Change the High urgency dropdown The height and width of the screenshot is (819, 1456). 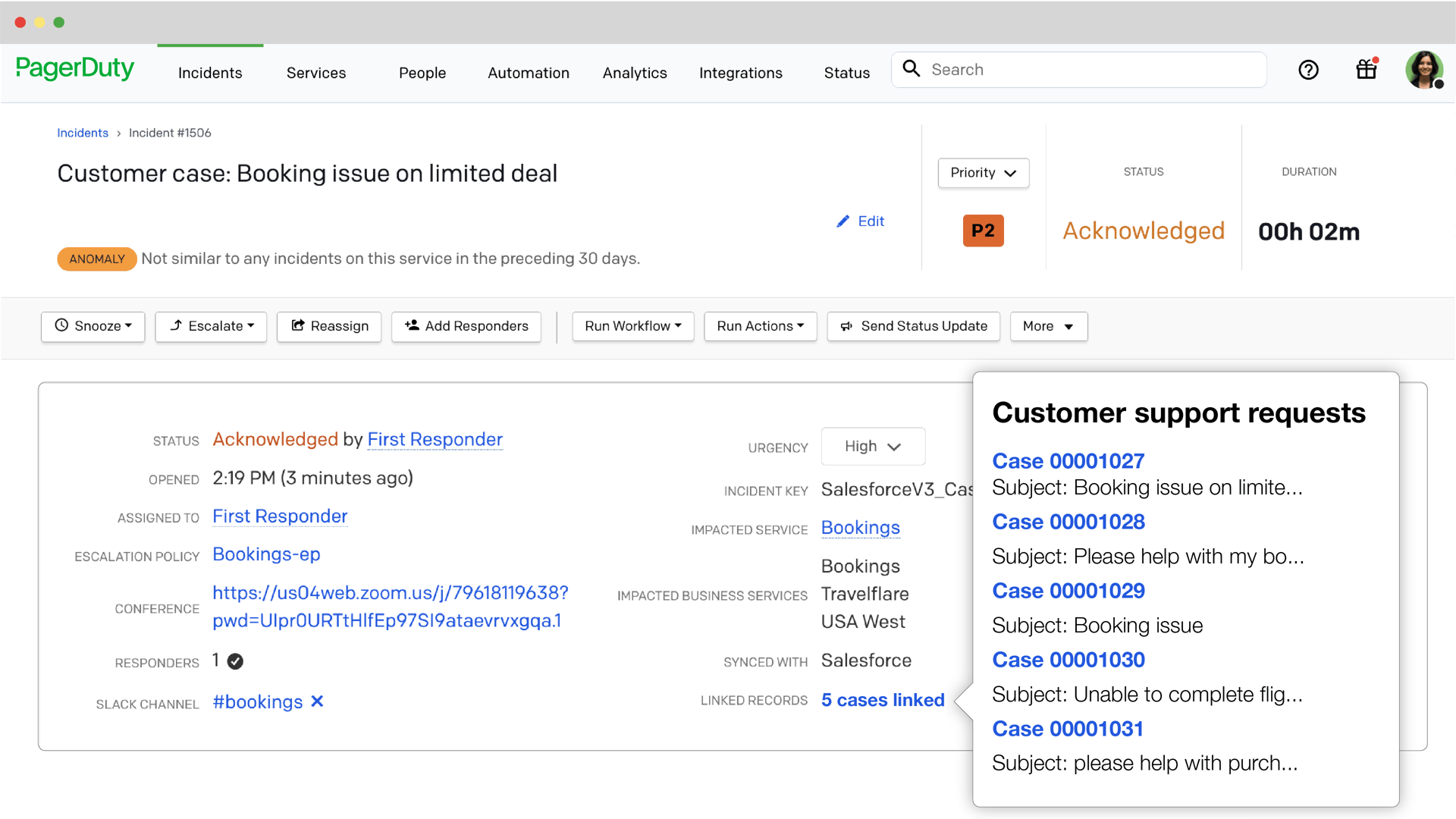tap(872, 446)
